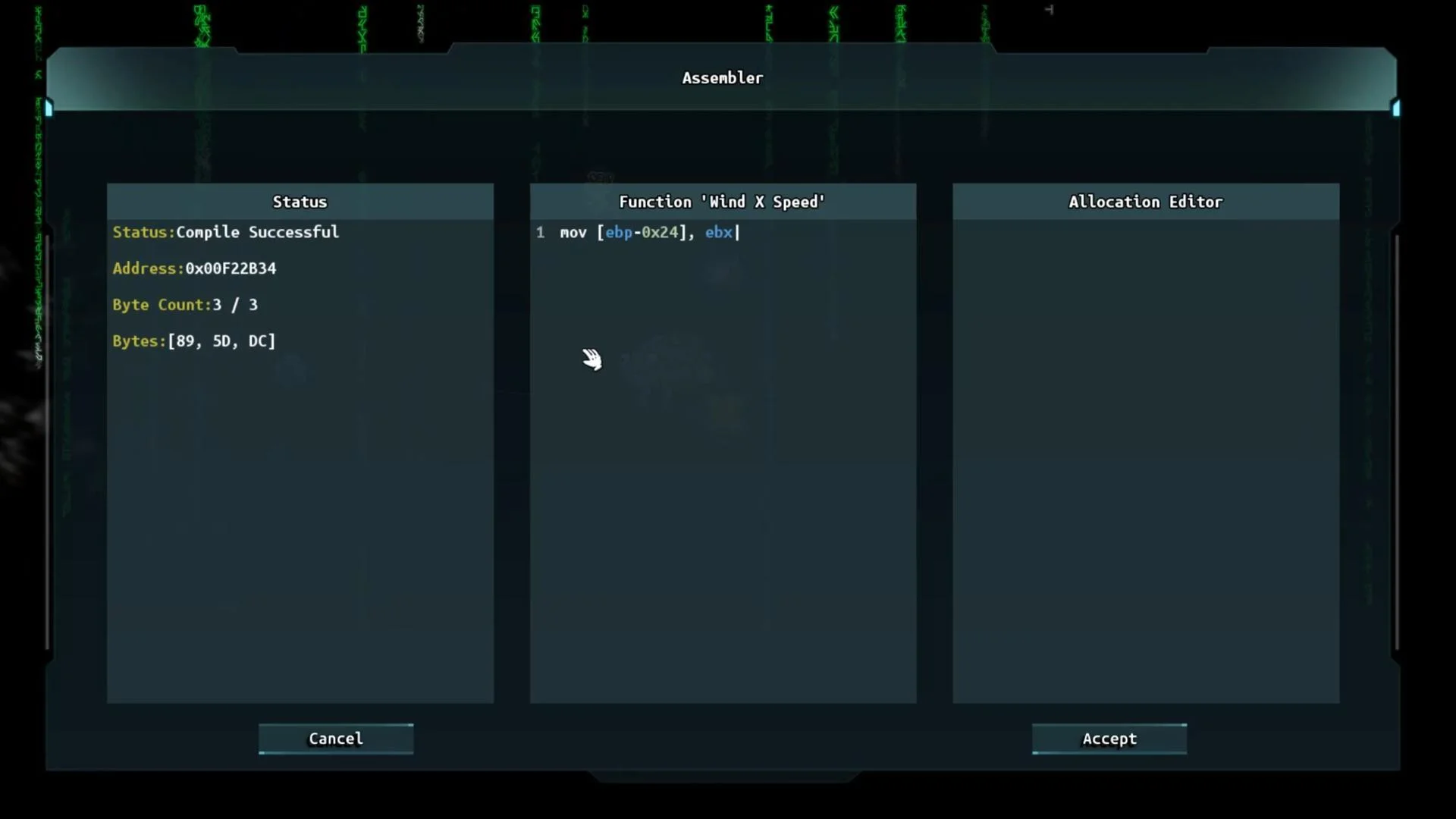Click inside the empty Allocation Editor area
This screenshot has height=819, width=1456.
click(x=1146, y=461)
